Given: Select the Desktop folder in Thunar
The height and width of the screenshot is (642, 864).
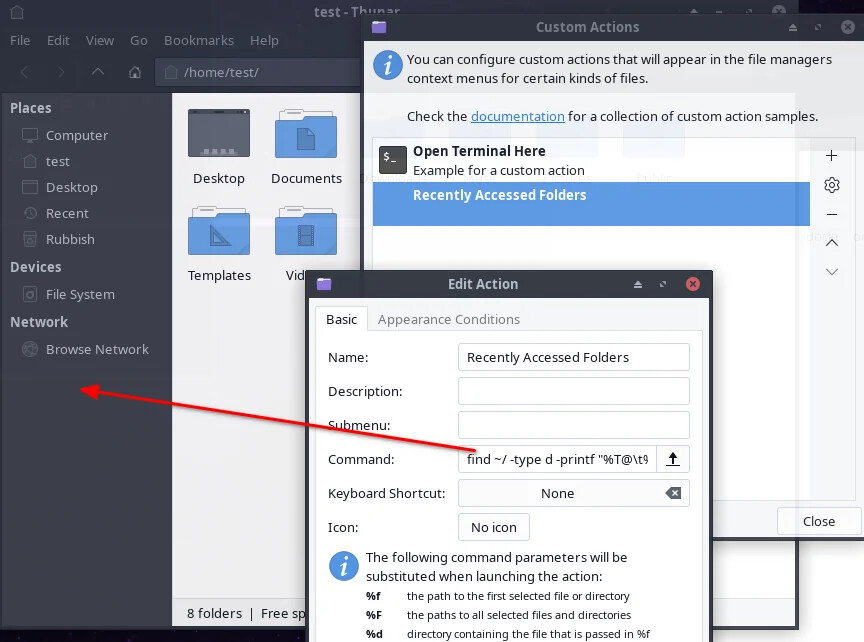Looking at the screenshot, I should click(x=218, y=145).
